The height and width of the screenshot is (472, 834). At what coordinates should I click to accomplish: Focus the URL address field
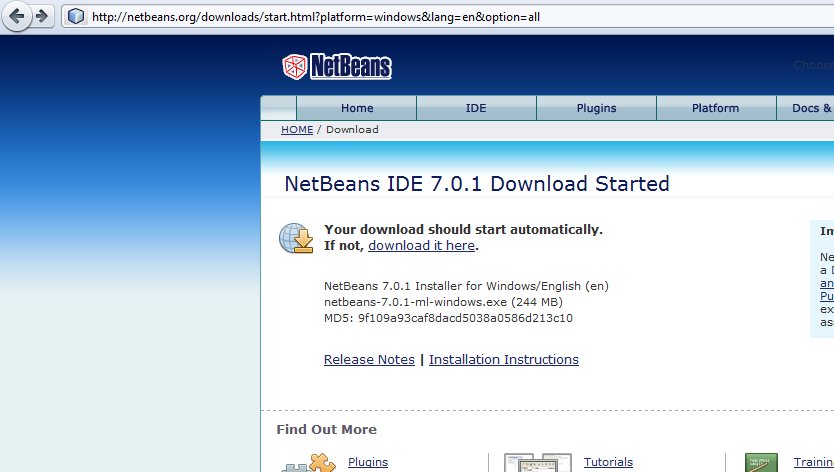coord(400,17)
